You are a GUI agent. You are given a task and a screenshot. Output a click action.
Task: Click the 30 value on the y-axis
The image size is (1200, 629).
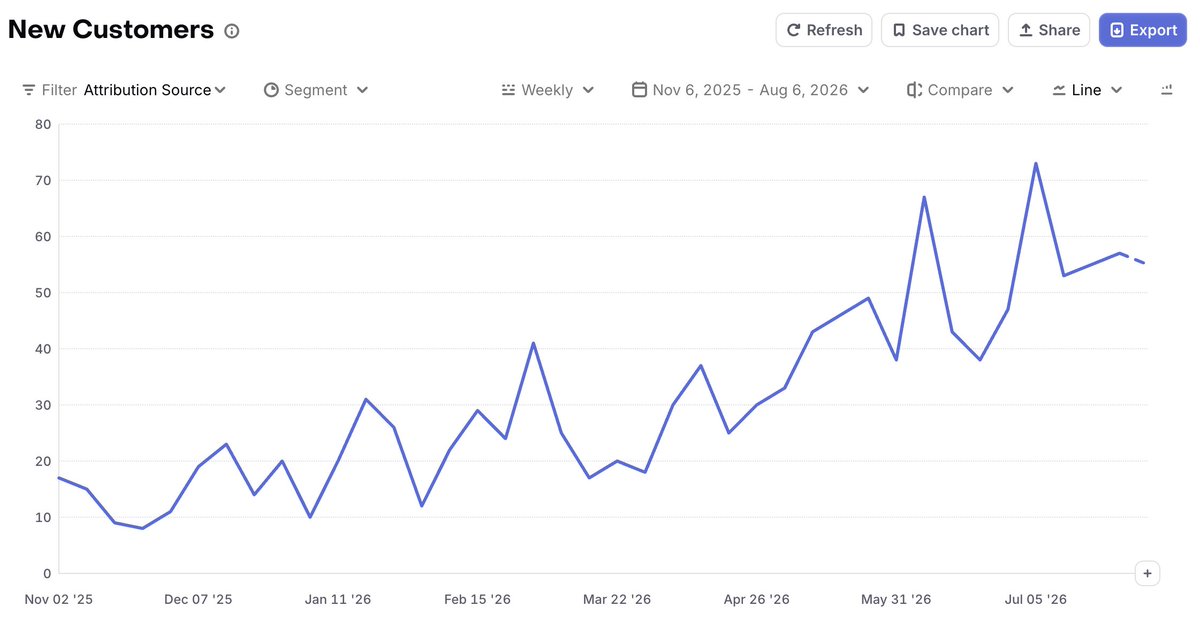42,405
